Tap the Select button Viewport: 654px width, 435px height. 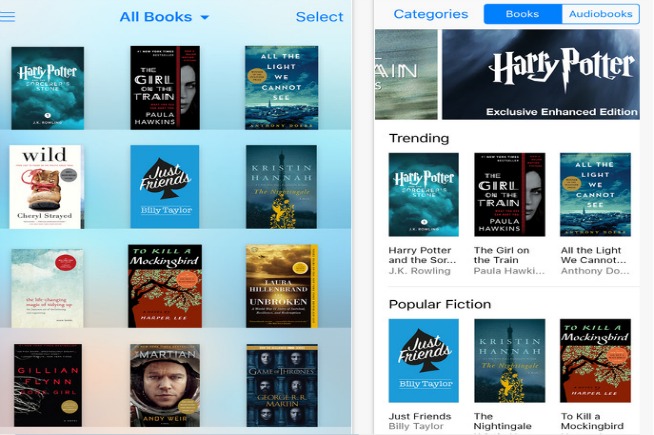tap(319, 17)
